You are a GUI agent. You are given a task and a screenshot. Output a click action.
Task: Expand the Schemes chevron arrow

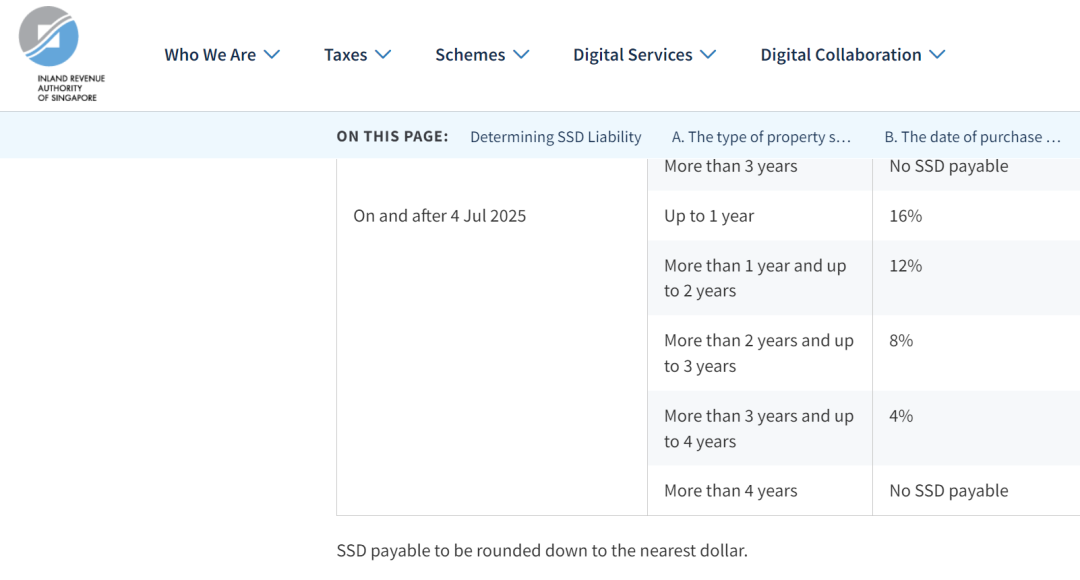[521, 54]
